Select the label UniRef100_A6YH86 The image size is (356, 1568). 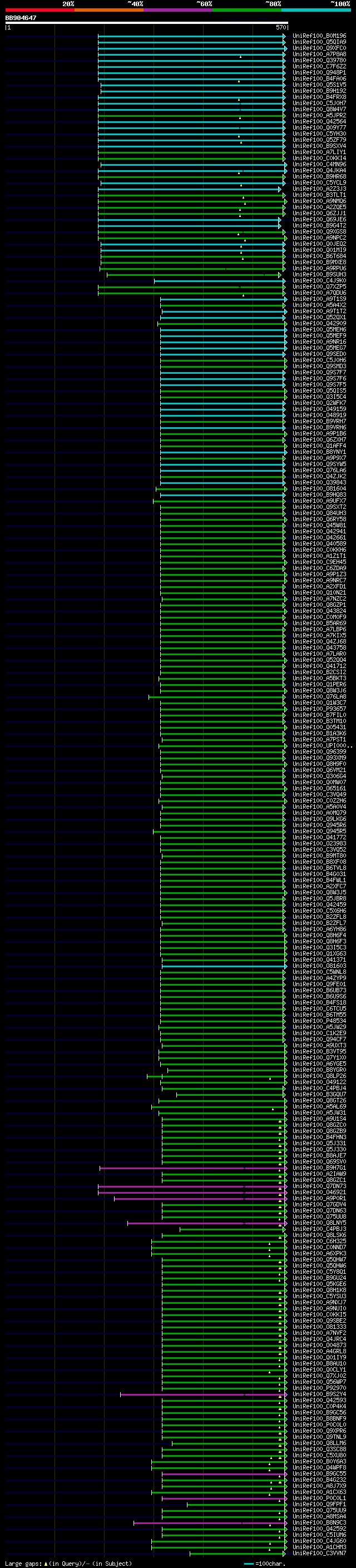pos(319,929)
